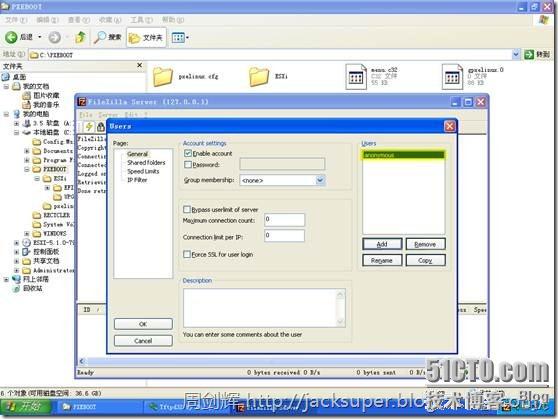Viewport: 558px width, 419px height.
Task: Open the address bar dropdown arrow
Action: [x=516, y=54]
